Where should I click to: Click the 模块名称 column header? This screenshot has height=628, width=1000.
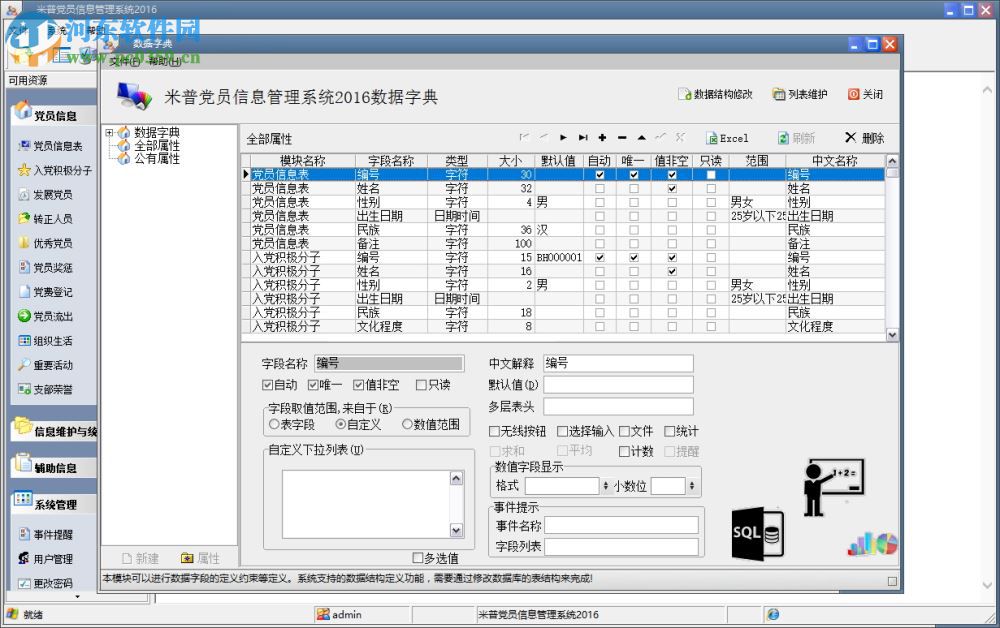click(302, 161)
